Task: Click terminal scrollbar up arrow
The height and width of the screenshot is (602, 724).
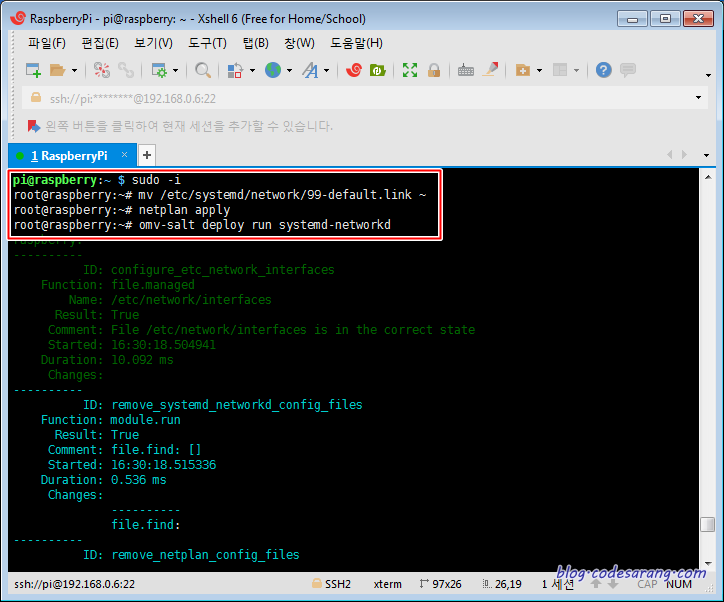Action: coord(708,177)
